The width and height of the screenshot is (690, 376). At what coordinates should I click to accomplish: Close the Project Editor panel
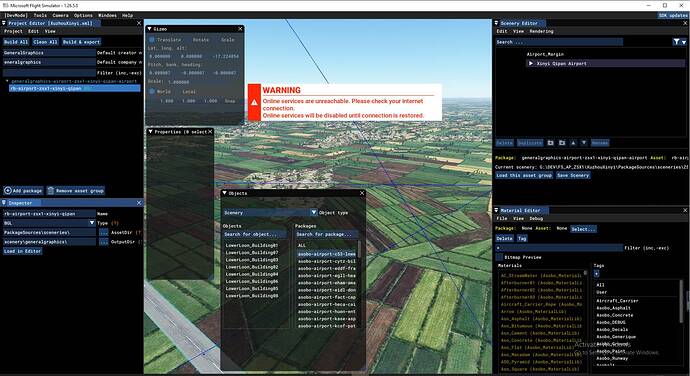coord(139,23)
